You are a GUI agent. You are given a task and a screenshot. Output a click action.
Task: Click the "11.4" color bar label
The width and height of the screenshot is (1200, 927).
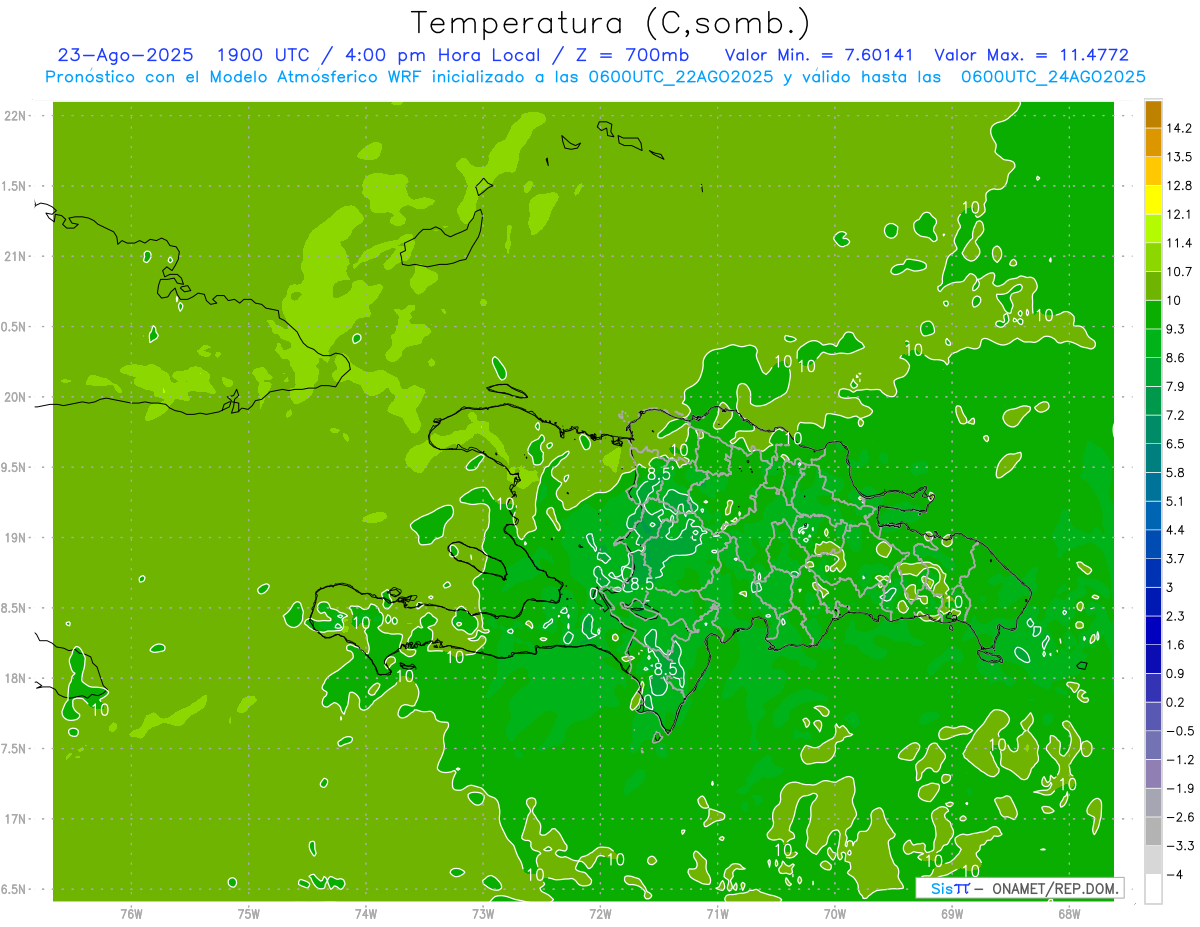click(1179, 243)
